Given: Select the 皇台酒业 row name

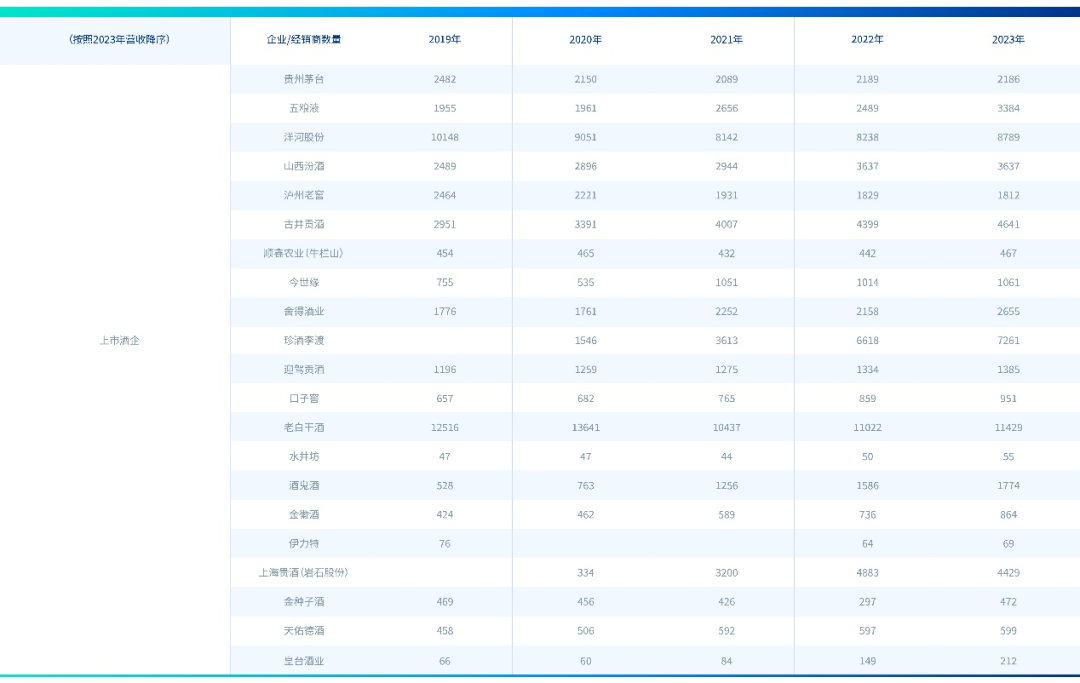Looking at the screenshot, I should pos(304,660).
